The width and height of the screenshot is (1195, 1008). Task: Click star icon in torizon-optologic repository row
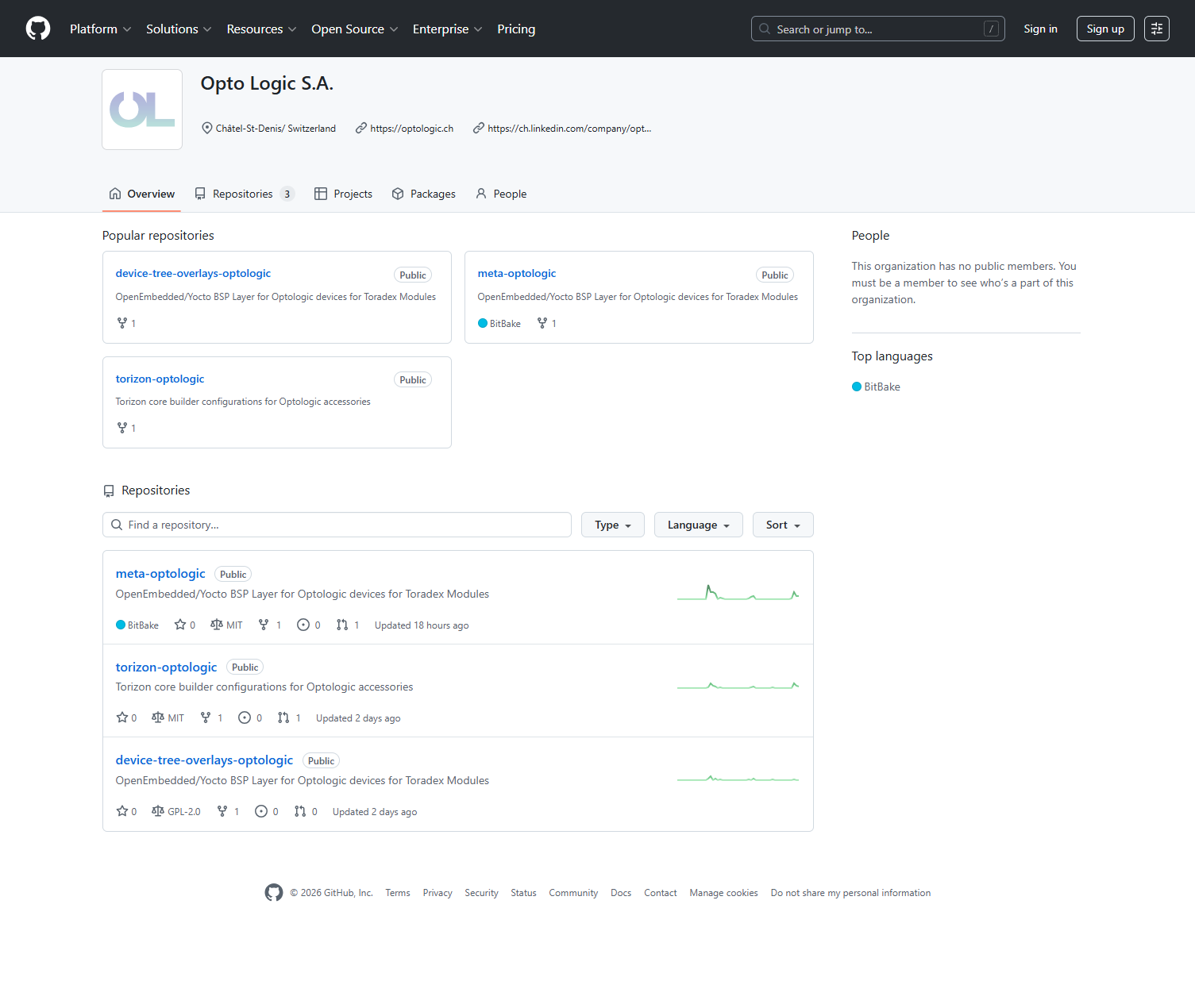(122, 718)
